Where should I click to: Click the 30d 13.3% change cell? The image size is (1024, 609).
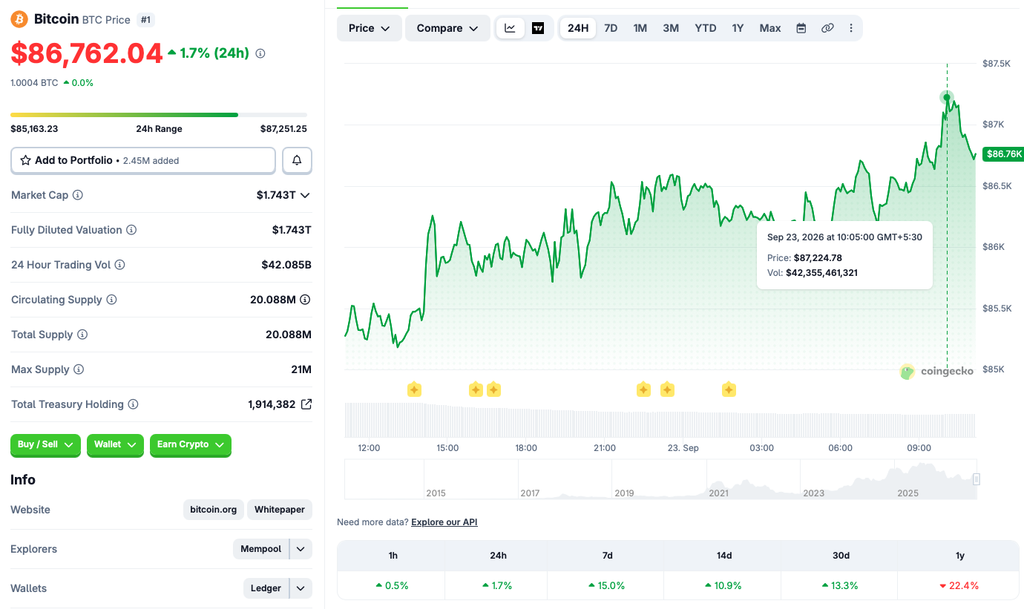point(840,586)
